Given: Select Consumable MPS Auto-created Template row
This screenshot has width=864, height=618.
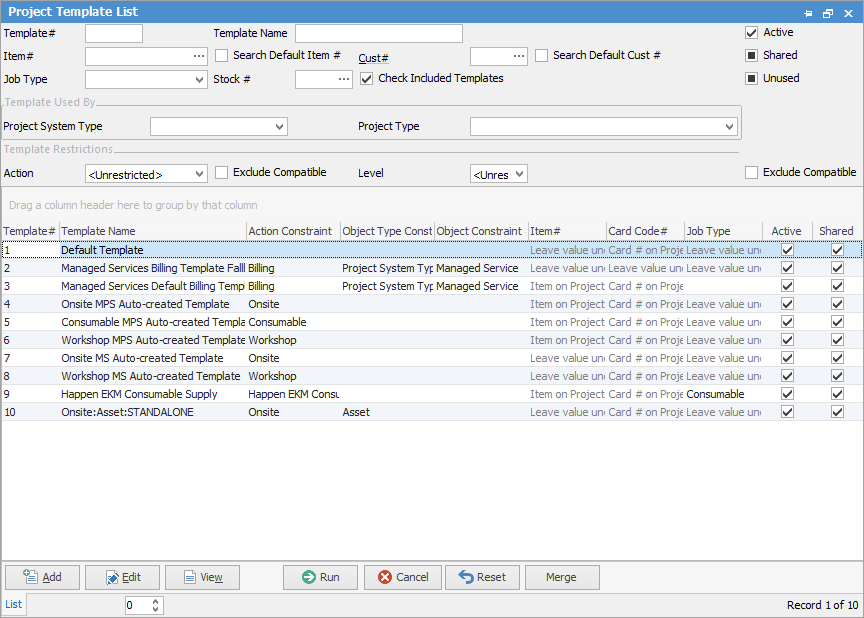Looking at the screenshot, I should [432, 322].
